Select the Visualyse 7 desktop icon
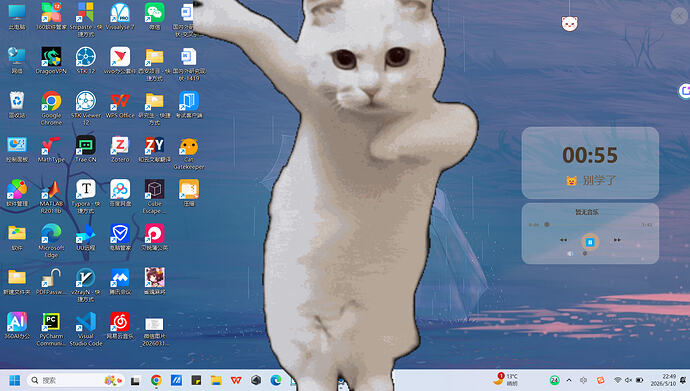Image resolution: width=690 pixels, height=391 pixels. click(x=120, y=16)
